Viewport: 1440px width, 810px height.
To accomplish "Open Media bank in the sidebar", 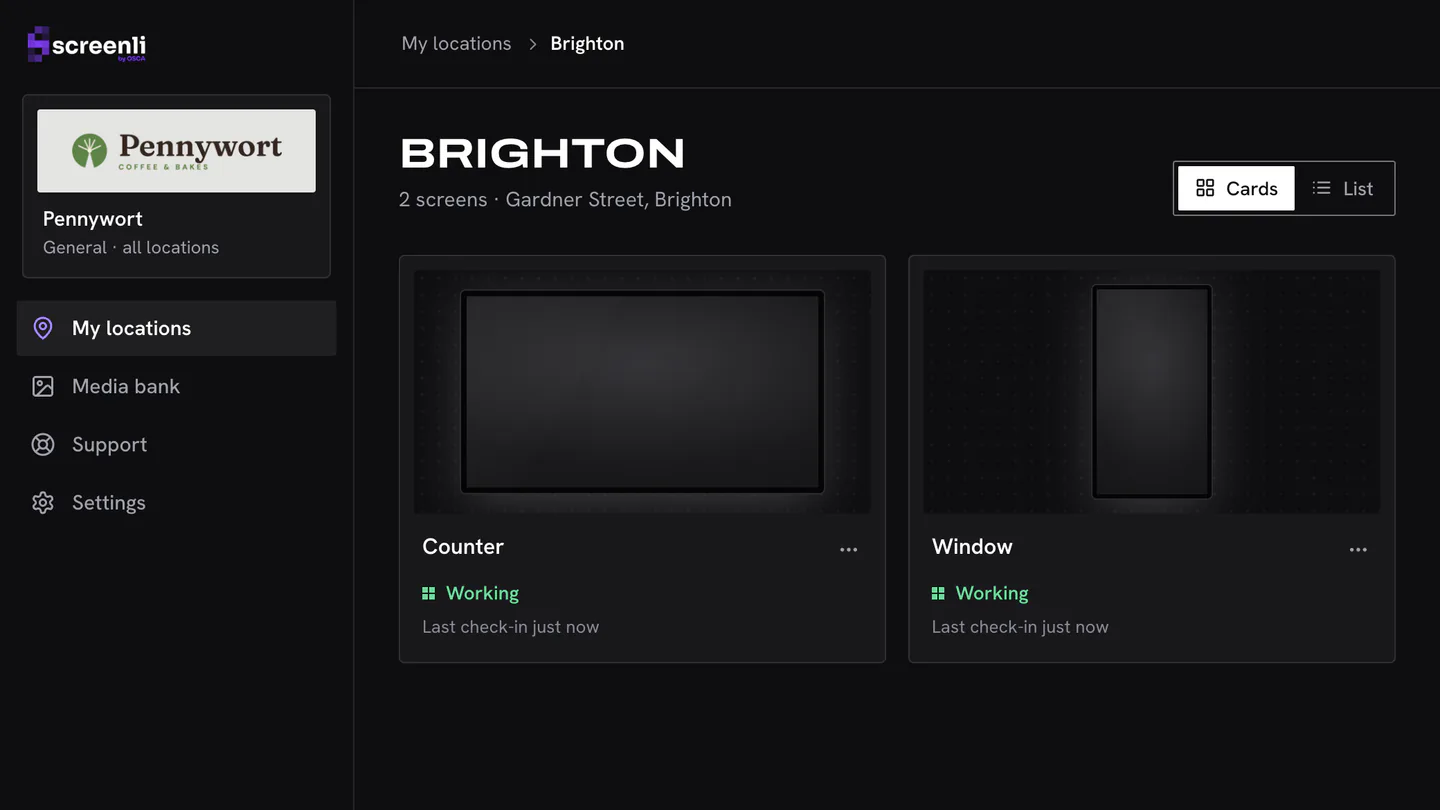I will tap(176, 386).
